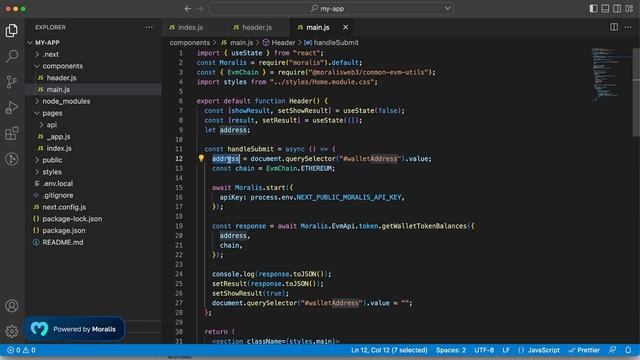The height and width of the screenshot is (360, 640).
Task: Open Source Control view
Action: (x=11, y=82)
